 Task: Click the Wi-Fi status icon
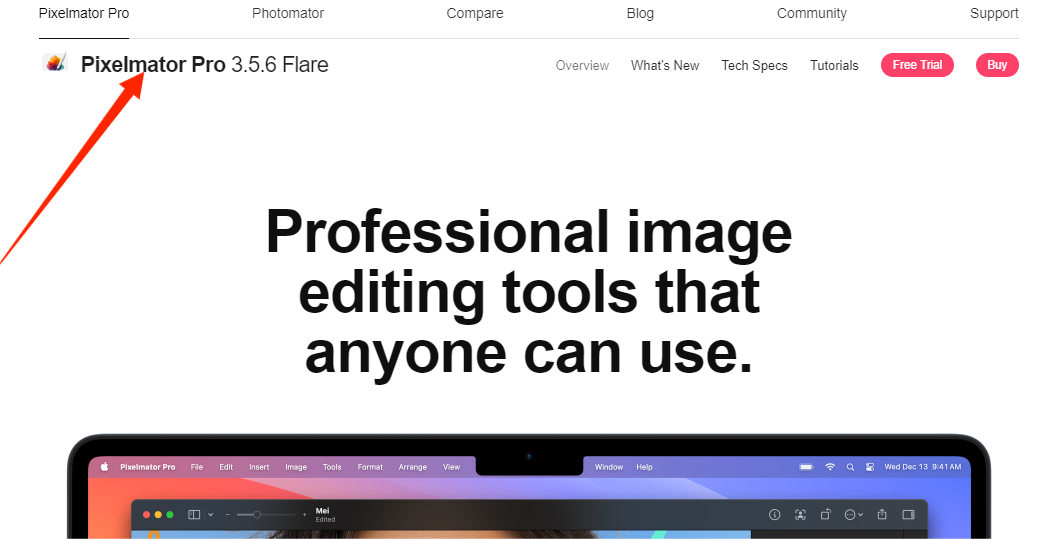click(830, 467)
